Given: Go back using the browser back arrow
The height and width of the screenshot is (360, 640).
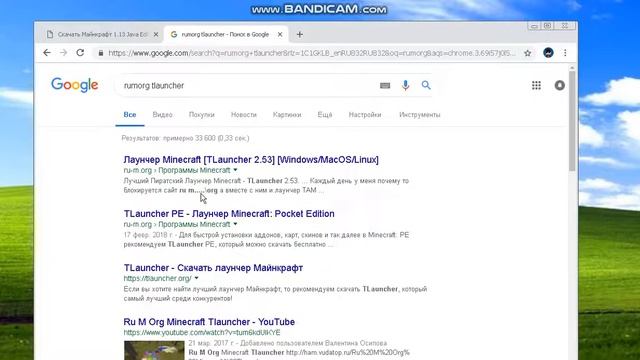Looking at the screenshot, I should [47, 53].
